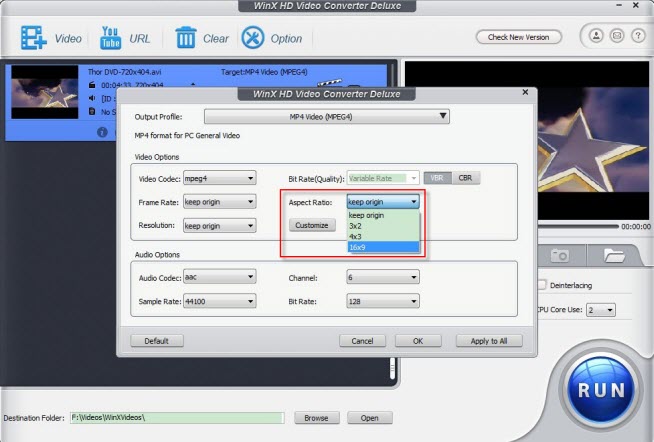Confirm settings with OK
Viewport: 654px width, 442px height.
point(418,341)
